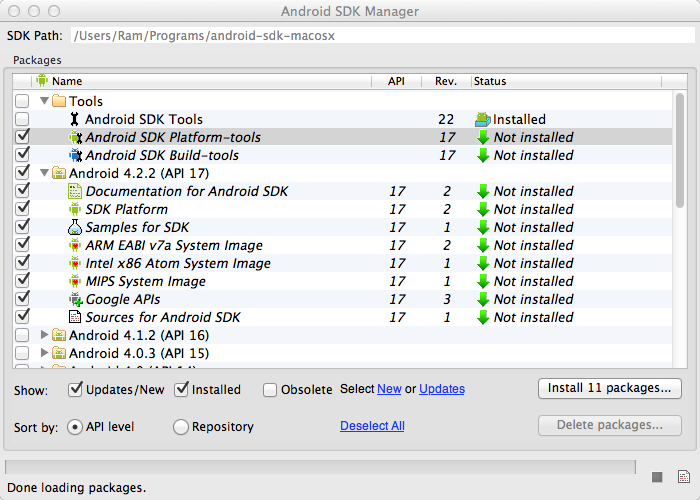Click the New selection link
The width and height of the screenshot is (700, 500).
coord(389,389)
